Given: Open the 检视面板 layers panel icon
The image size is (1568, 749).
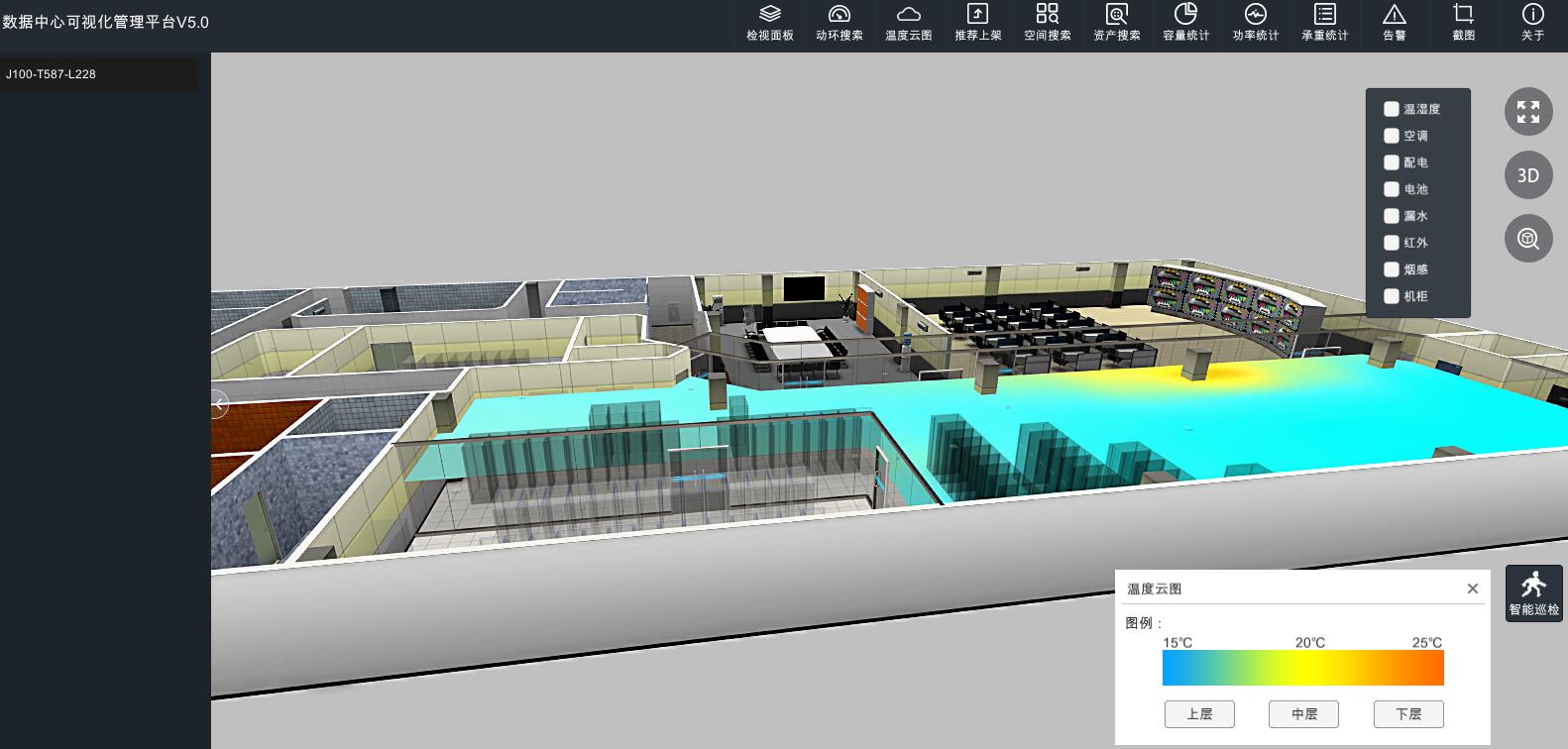Looking at the screenshot, I should pyautogui.click(x=770, y=14).
